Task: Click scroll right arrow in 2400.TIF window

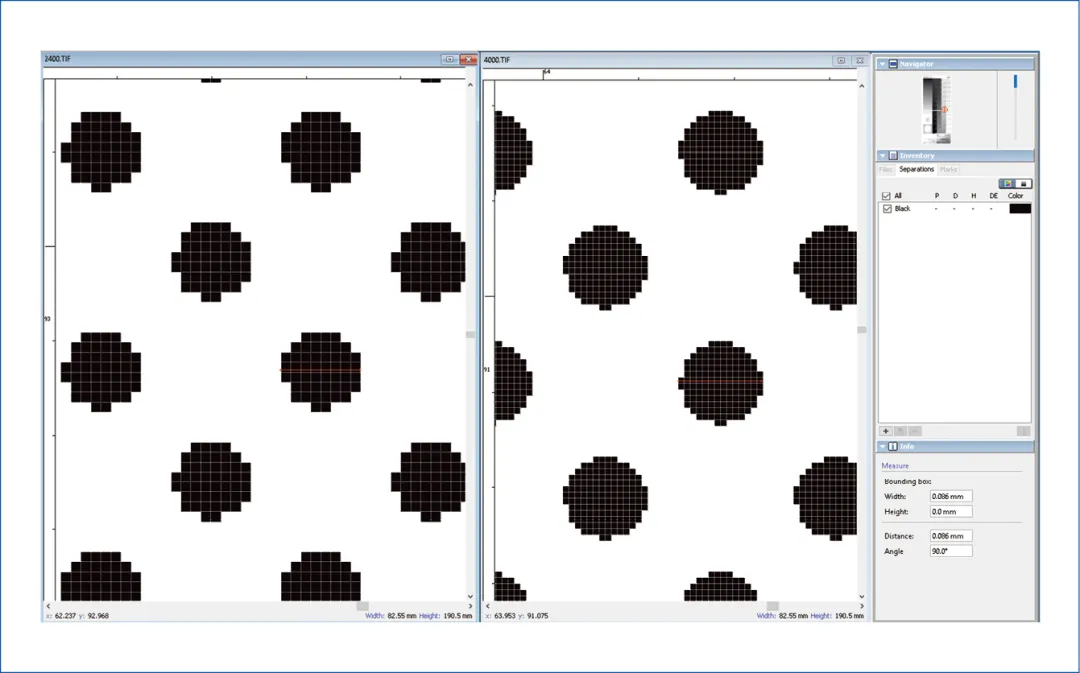Action: tap(470, 606)
